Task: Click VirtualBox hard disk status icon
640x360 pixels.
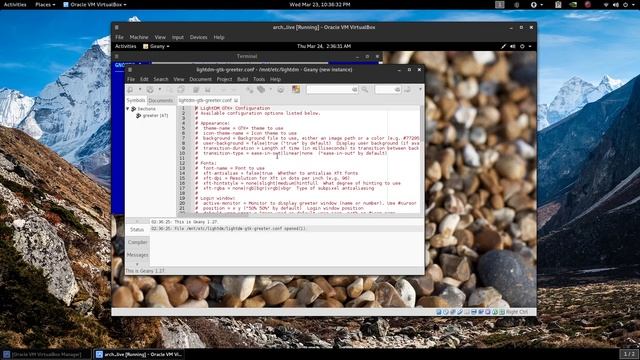Action: click(439, 312)
